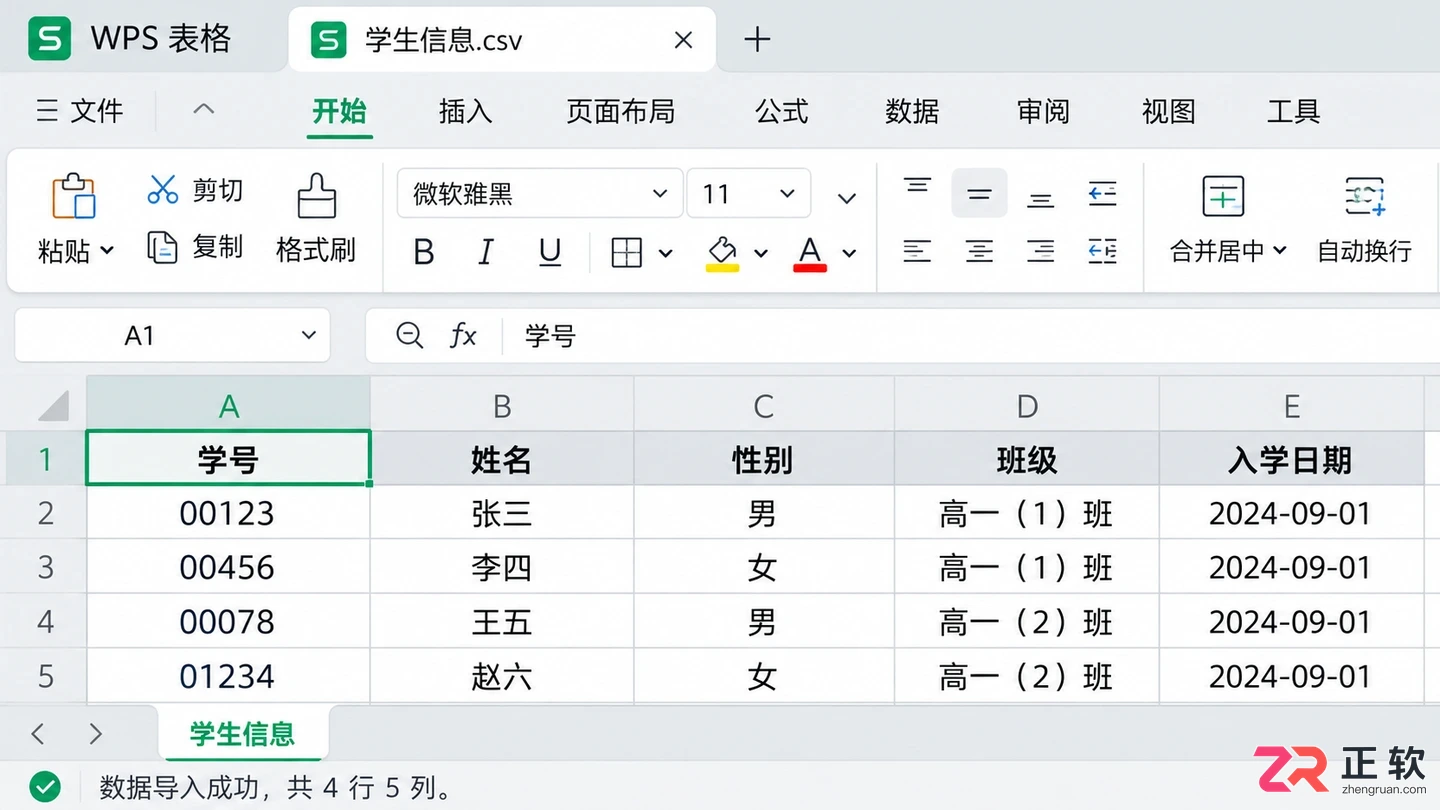The height and width of the screenshot is (810, 1440).
Task: Align text to the right
Action: coord(1041,251)
